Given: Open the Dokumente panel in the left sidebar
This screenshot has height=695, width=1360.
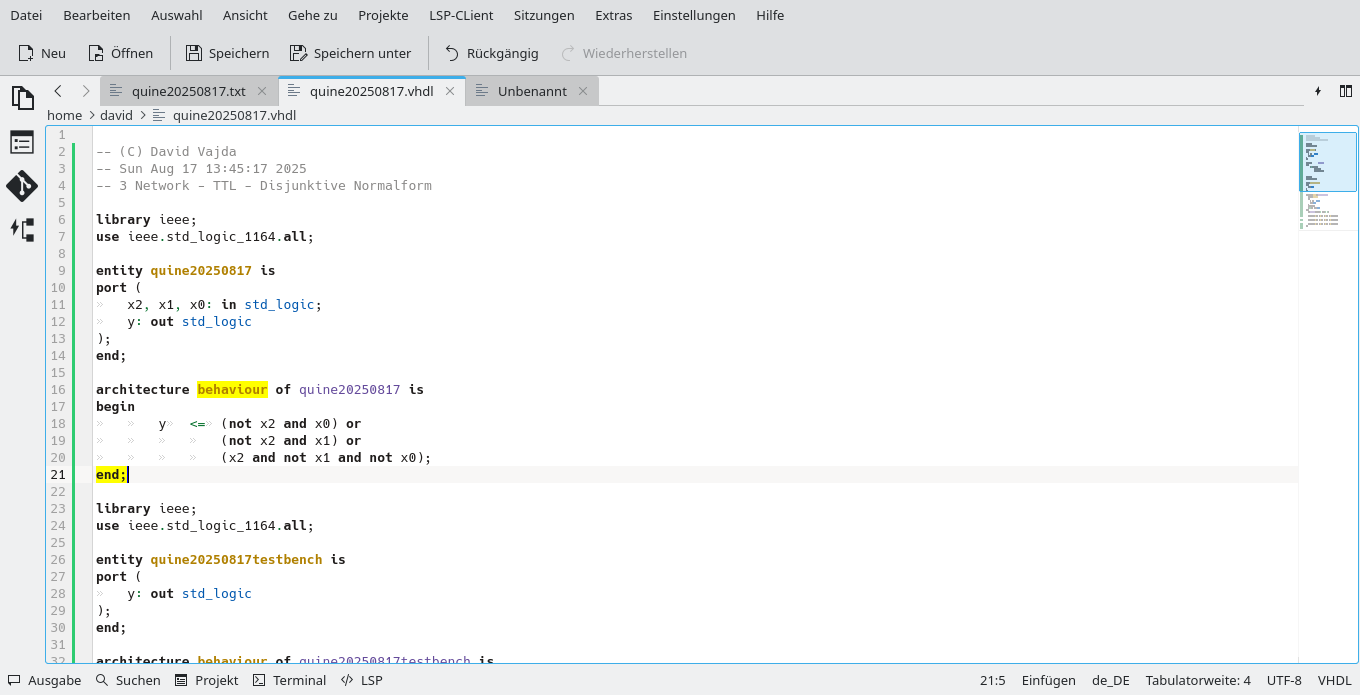Looking at the screenshot, I should pos(22,97).
